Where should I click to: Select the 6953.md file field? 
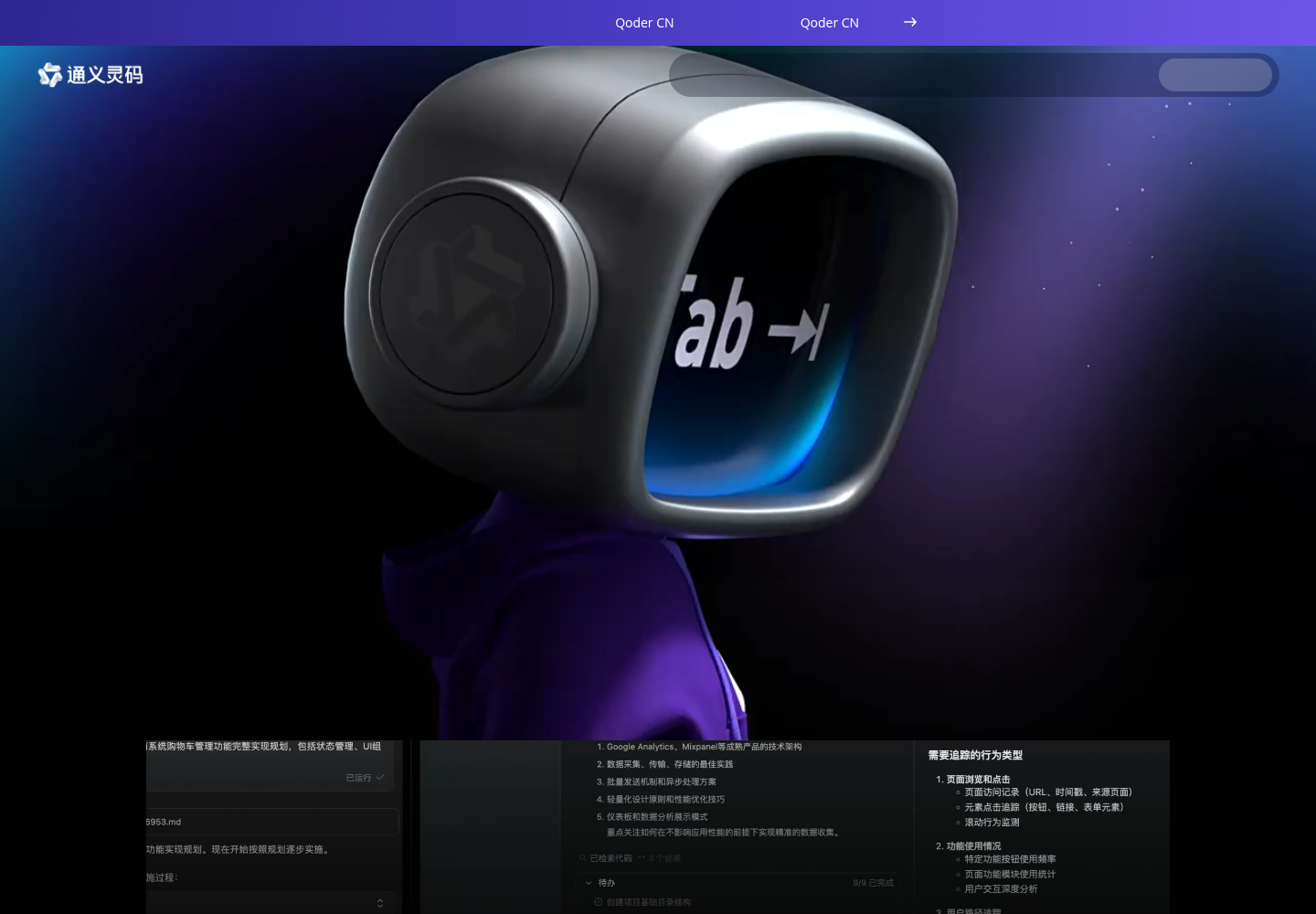pyautogui.click(x=272, y=822)
